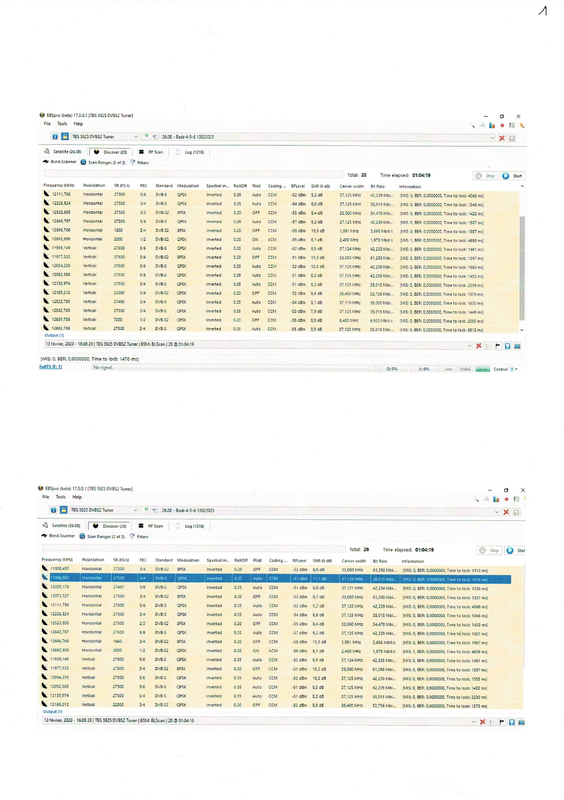Select the 12111,766 Horizontal row in upper window

[281, 194]
